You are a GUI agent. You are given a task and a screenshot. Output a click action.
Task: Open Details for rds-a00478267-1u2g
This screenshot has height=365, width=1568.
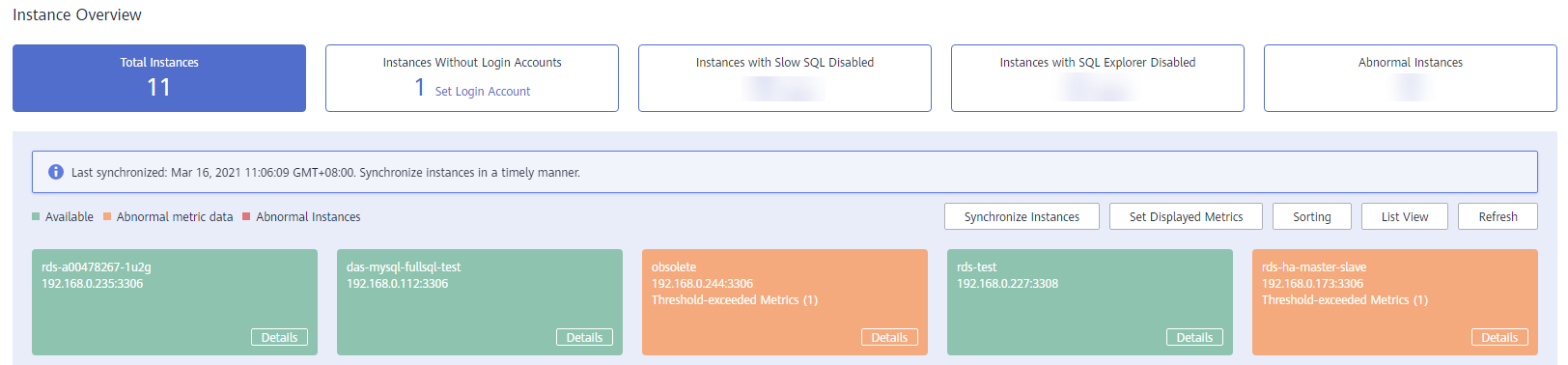click(x=279, y=337)
